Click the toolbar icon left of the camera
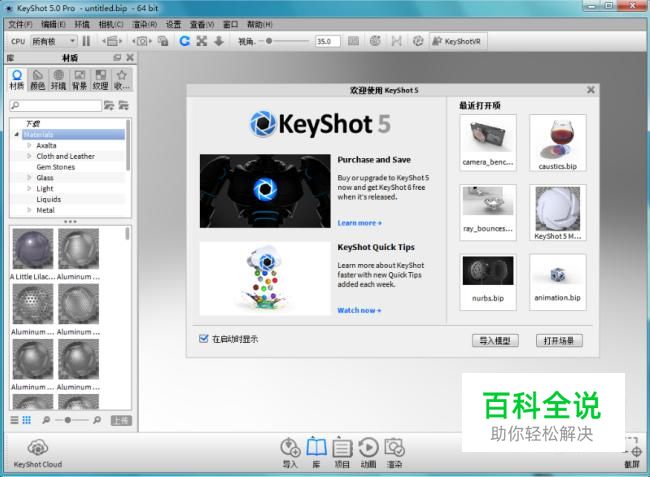The height and width of the screenshot is (477, 650). [112, 41]
